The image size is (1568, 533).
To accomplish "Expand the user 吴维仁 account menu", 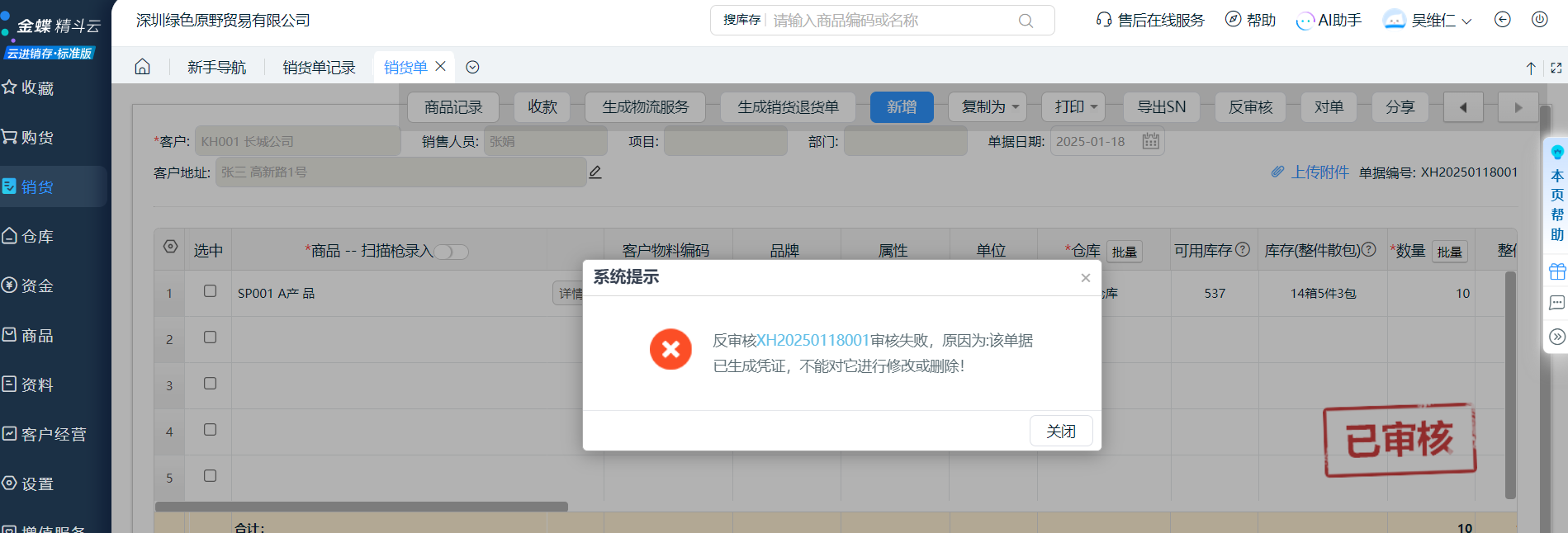I will click(x=1428, y=21).
